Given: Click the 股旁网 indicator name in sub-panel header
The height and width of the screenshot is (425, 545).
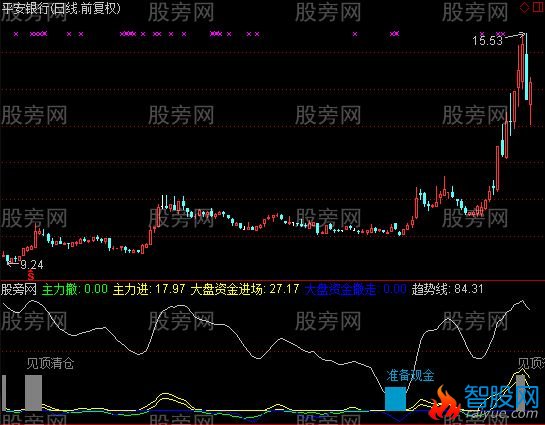Looking at the screenshot, I should [19, 289].
